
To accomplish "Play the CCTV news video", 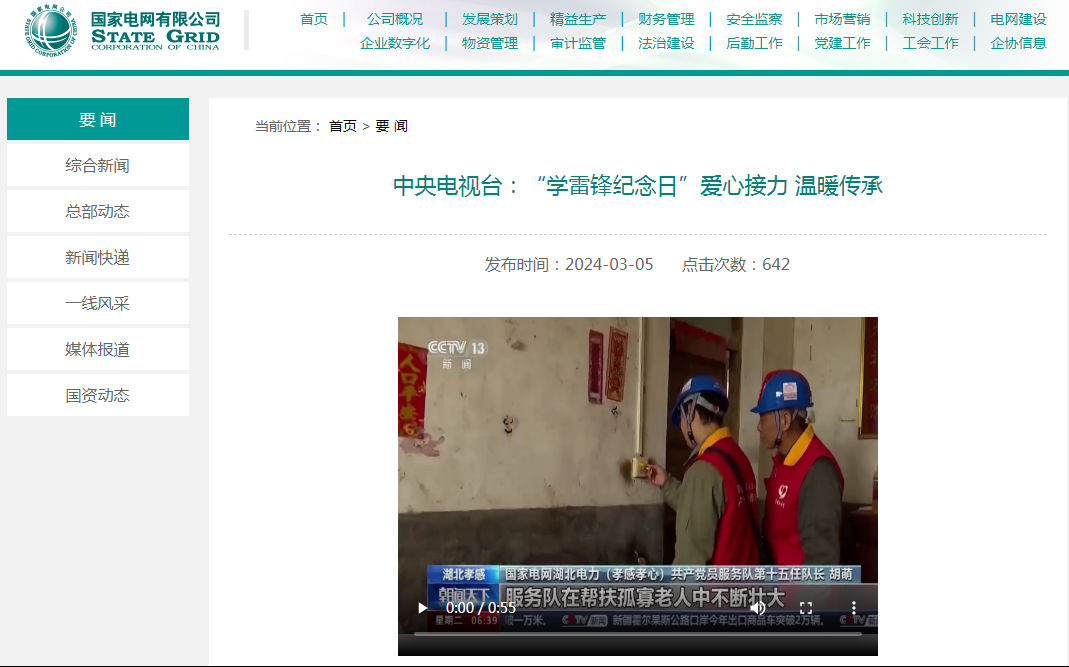I will pos(423,608).
